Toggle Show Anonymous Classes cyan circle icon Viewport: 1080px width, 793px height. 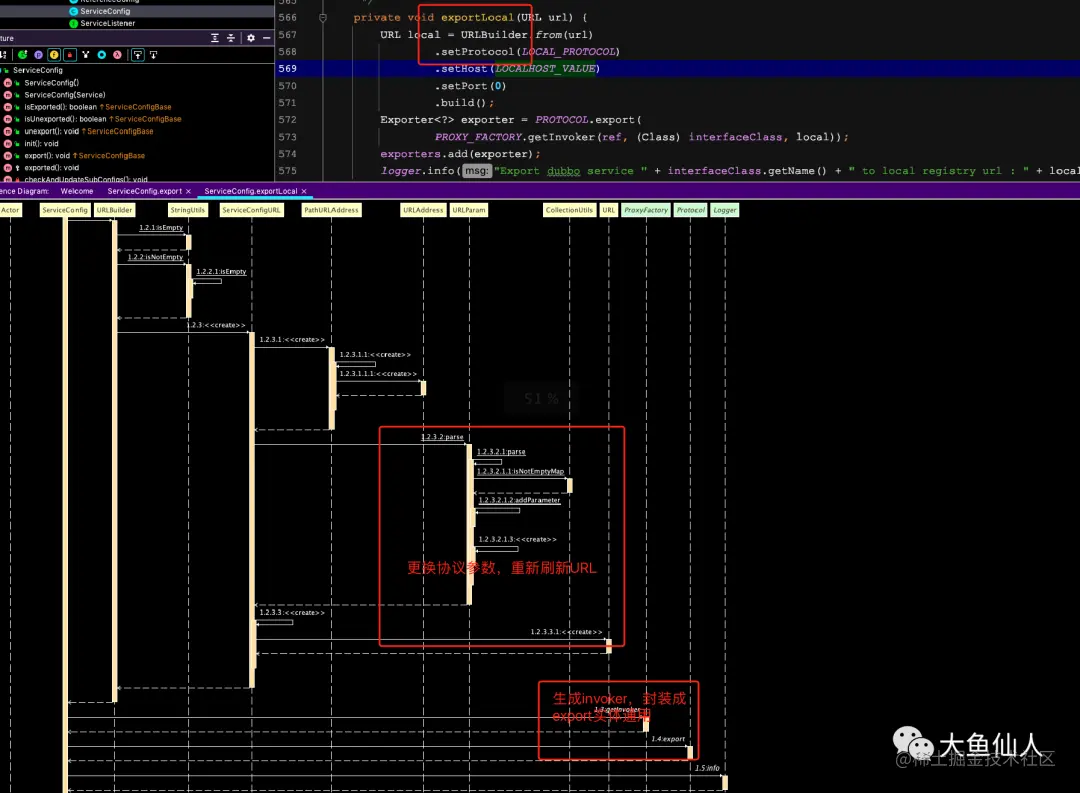click(x=101, y=54)
